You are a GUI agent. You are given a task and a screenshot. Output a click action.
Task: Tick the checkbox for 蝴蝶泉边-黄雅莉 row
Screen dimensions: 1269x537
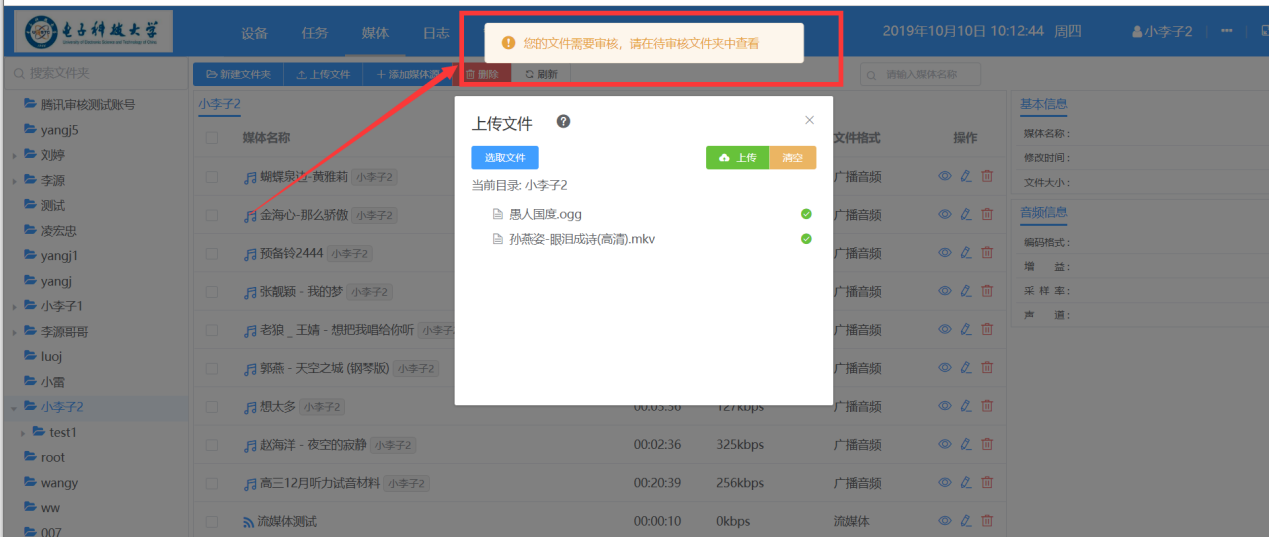click(212, 177)
